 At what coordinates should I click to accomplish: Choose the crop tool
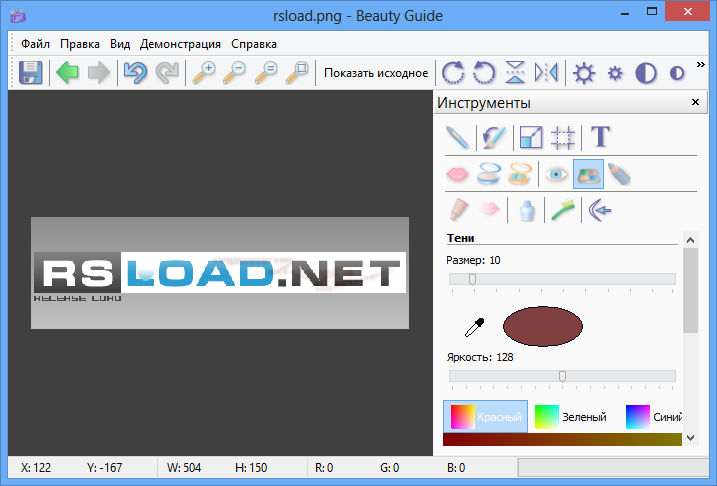(562, 137)
